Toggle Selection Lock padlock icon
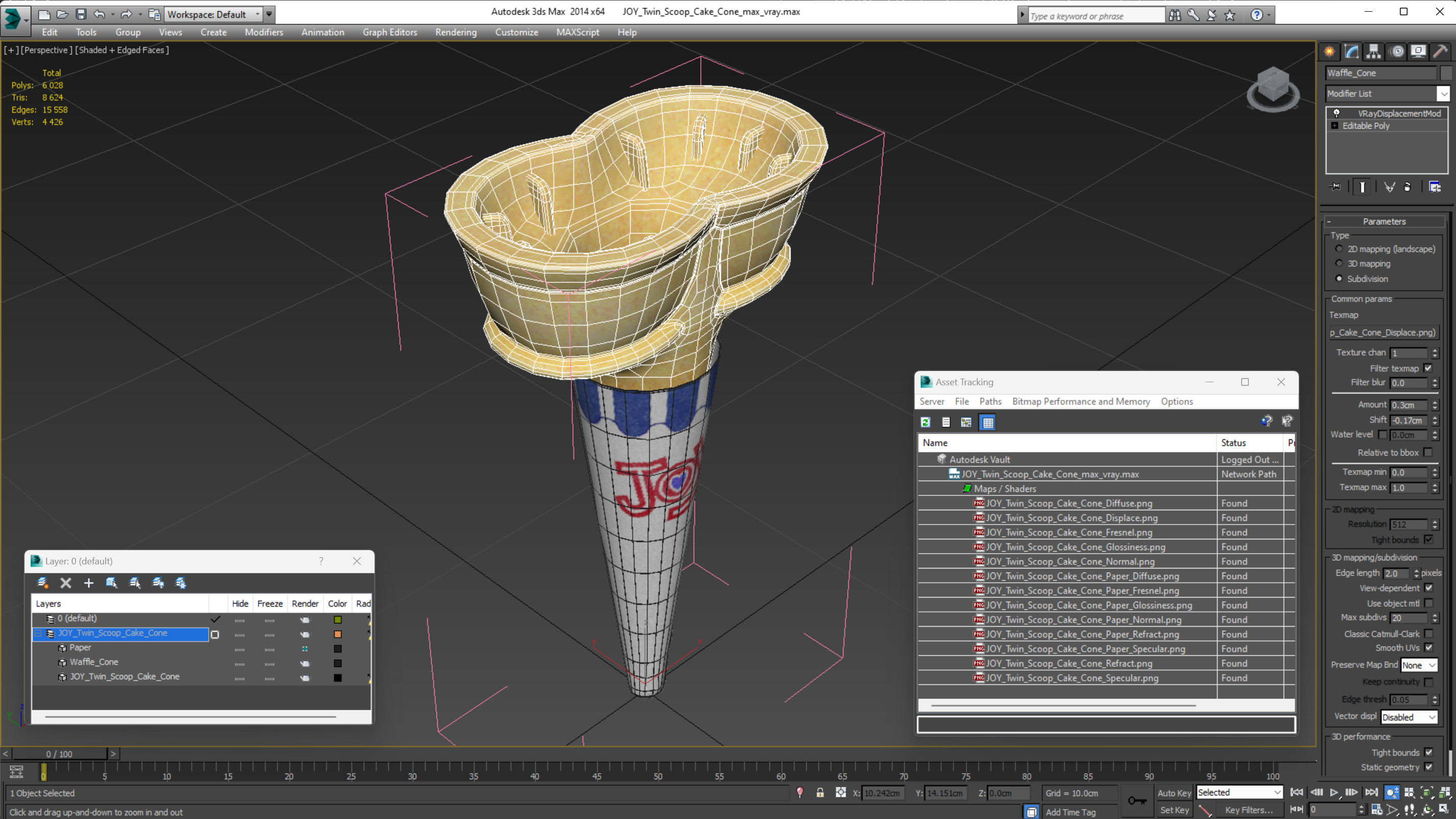1456x819 pixels. (x=820, y=793)
